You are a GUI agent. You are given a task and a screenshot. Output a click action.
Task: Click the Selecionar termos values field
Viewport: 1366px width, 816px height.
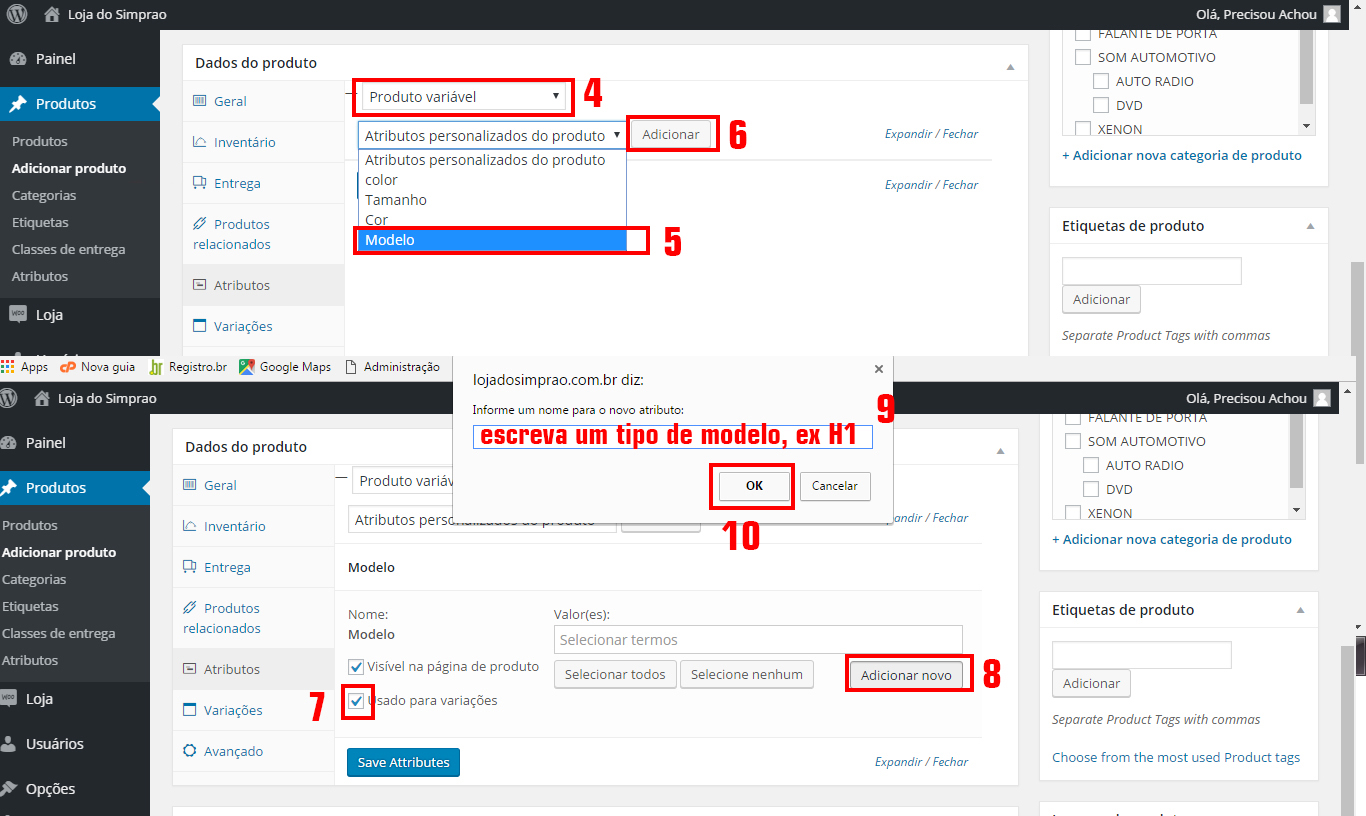[757, 640]
